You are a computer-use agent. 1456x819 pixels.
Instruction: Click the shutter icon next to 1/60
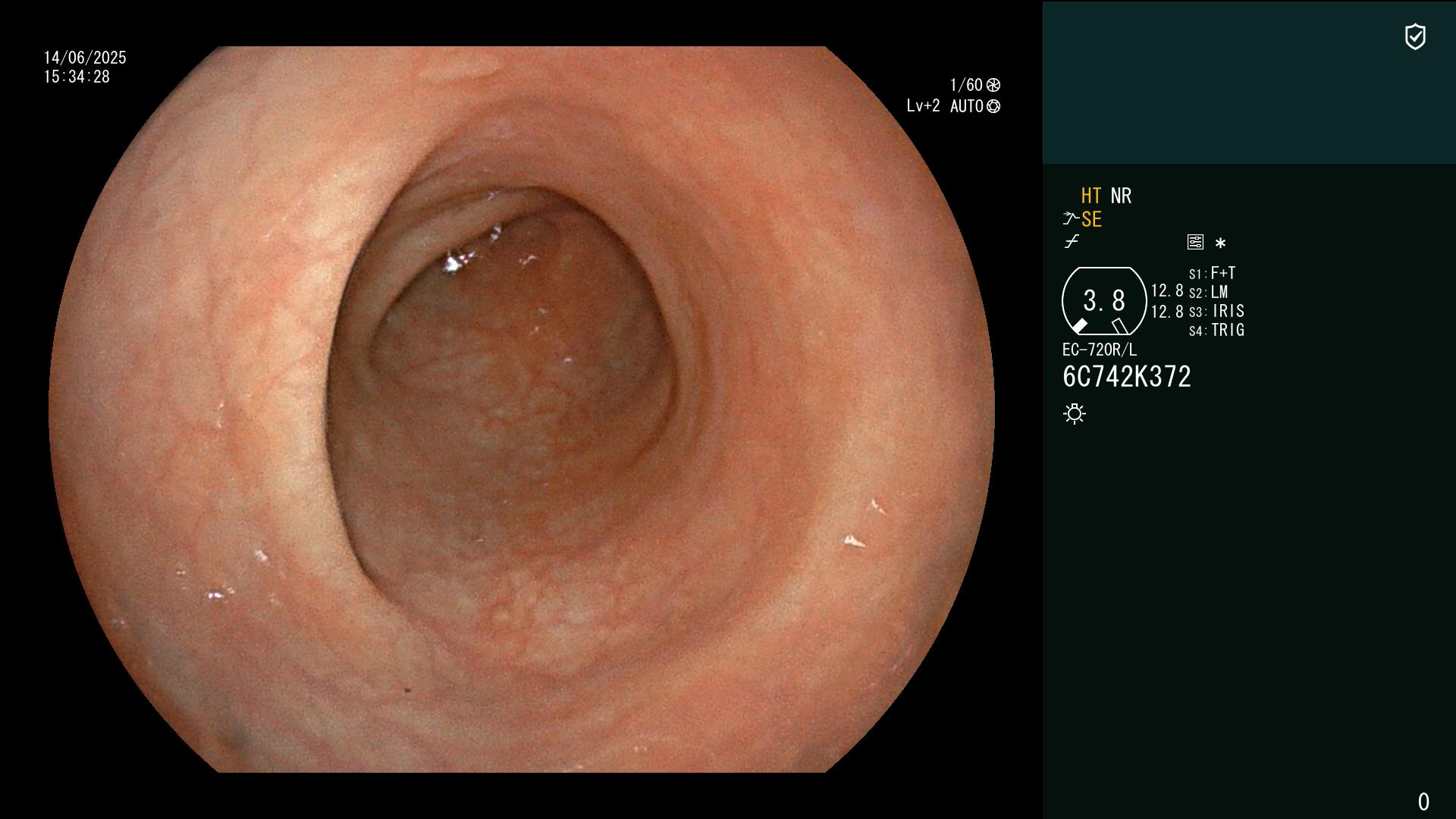click(x=993, y=85)
